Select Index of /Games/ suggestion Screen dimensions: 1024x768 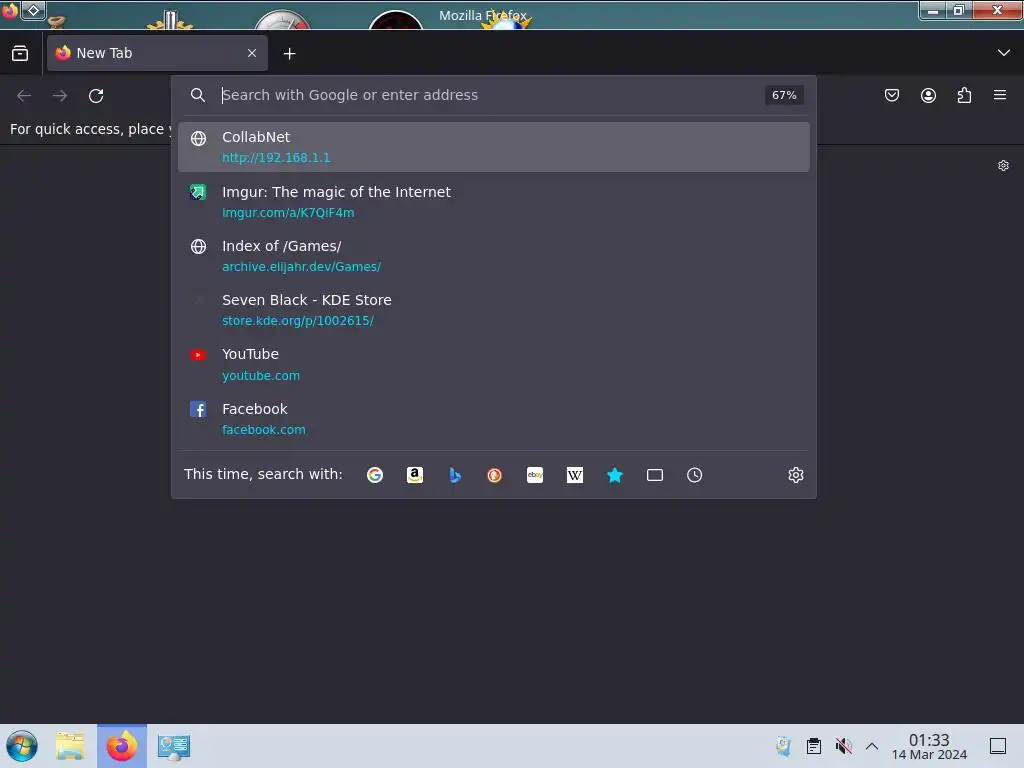(x=494, y=256)
